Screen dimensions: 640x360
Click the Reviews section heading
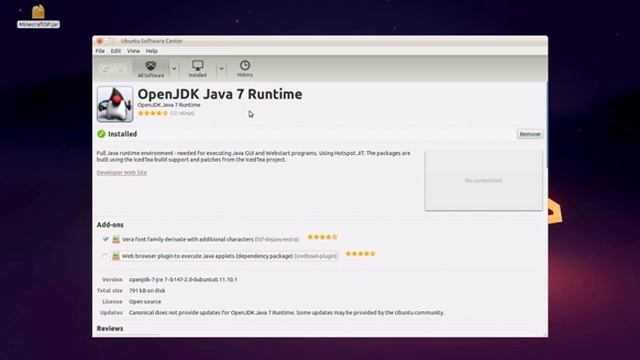[x=110, y=329]
